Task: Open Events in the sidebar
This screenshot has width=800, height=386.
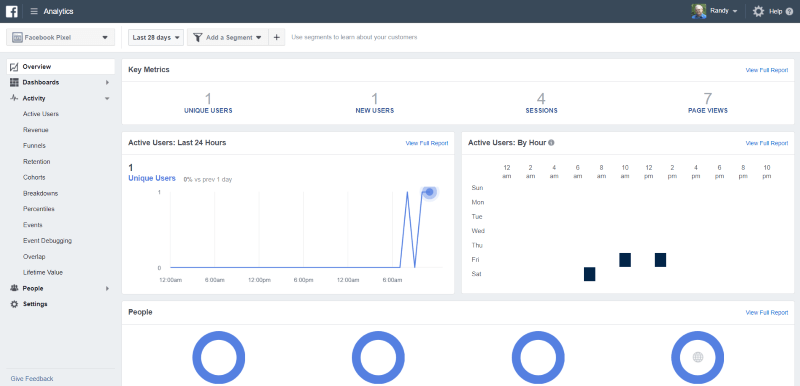Action: click(x=33, y=225)
